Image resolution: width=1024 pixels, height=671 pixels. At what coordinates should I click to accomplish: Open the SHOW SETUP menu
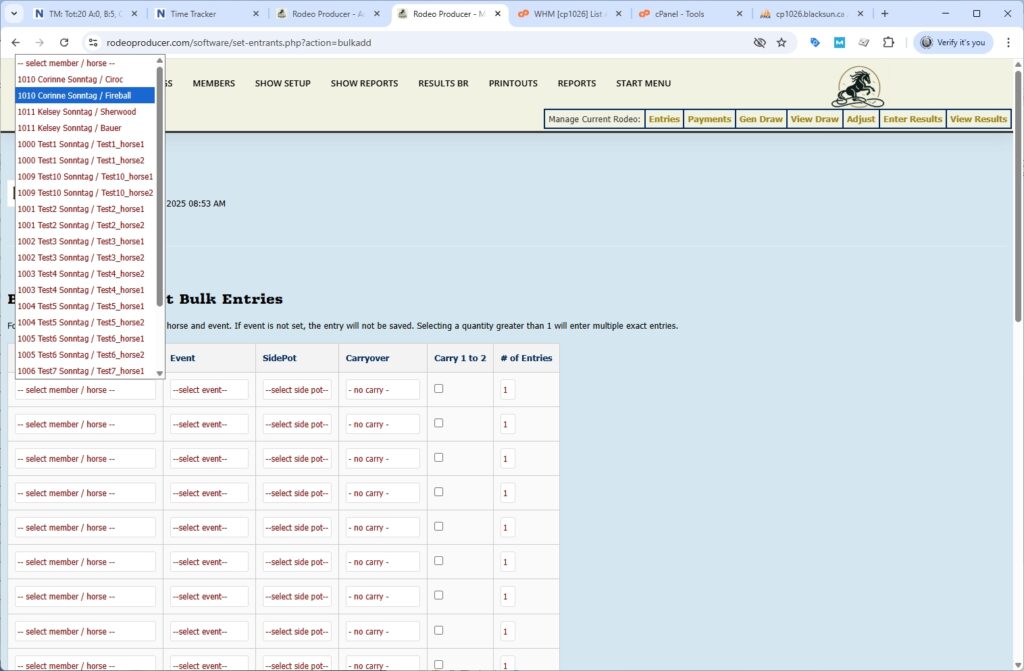(x=282, y=84)
